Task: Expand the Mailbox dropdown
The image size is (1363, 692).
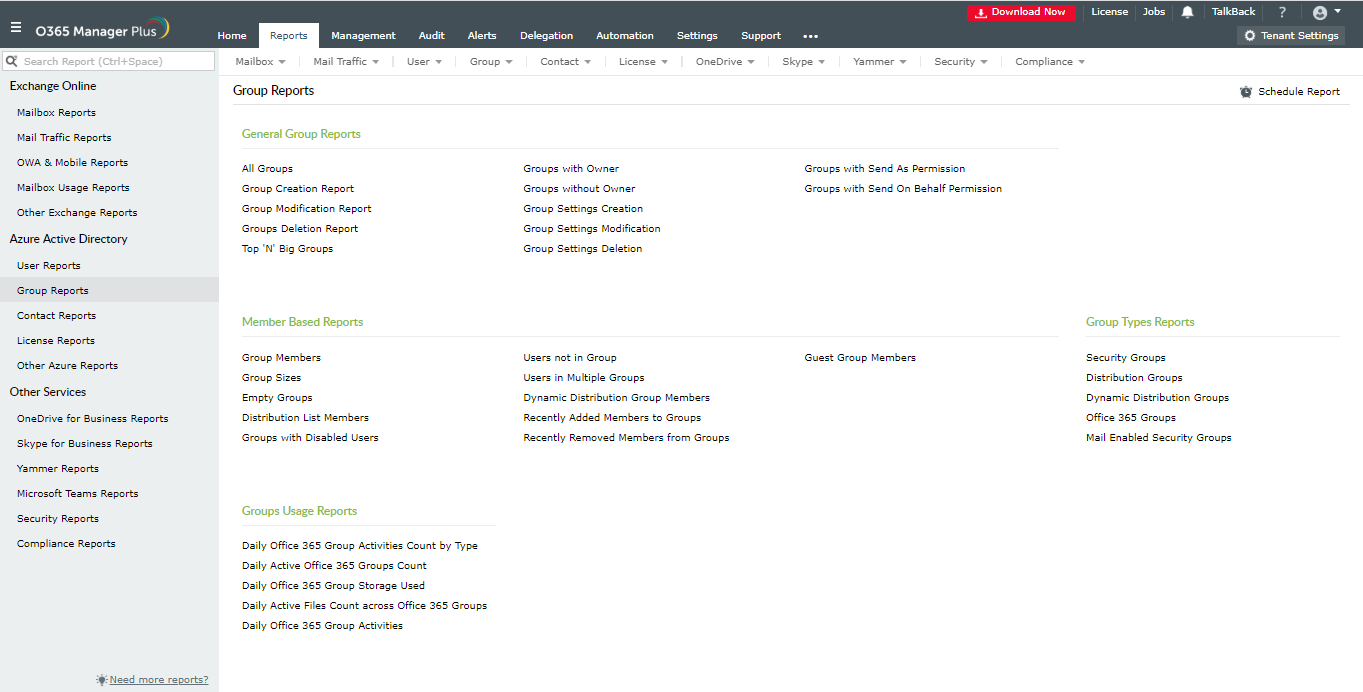Action: click(x=260, y=62)
